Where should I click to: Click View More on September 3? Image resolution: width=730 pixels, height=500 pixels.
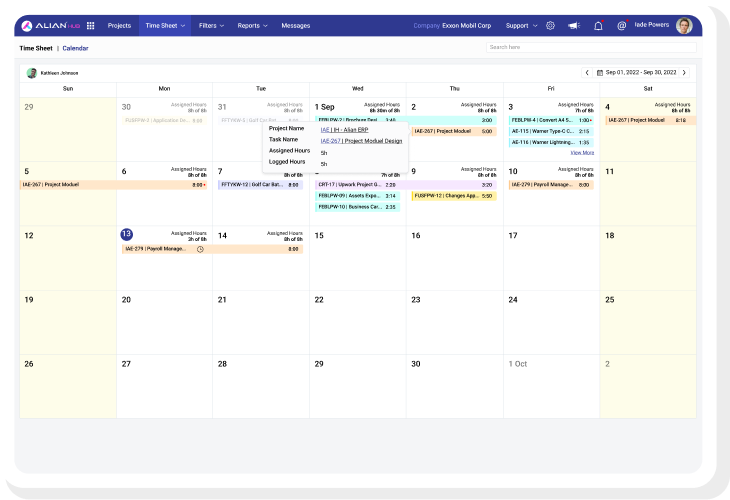coord(582,153)
